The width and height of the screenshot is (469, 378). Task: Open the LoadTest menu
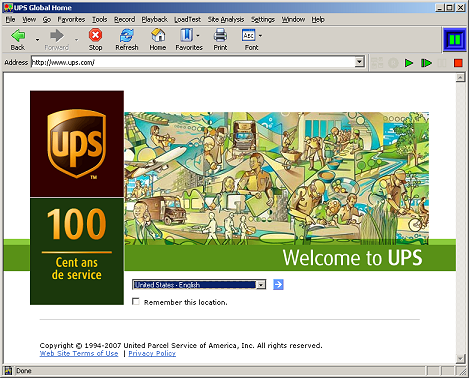click(187, 20)
